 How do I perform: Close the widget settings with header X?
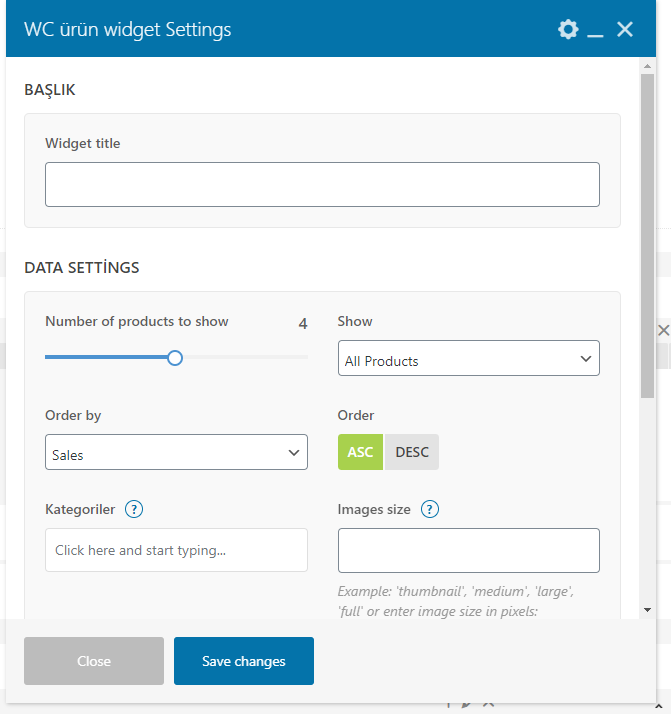pyautogui.click(x=625, y=30)
